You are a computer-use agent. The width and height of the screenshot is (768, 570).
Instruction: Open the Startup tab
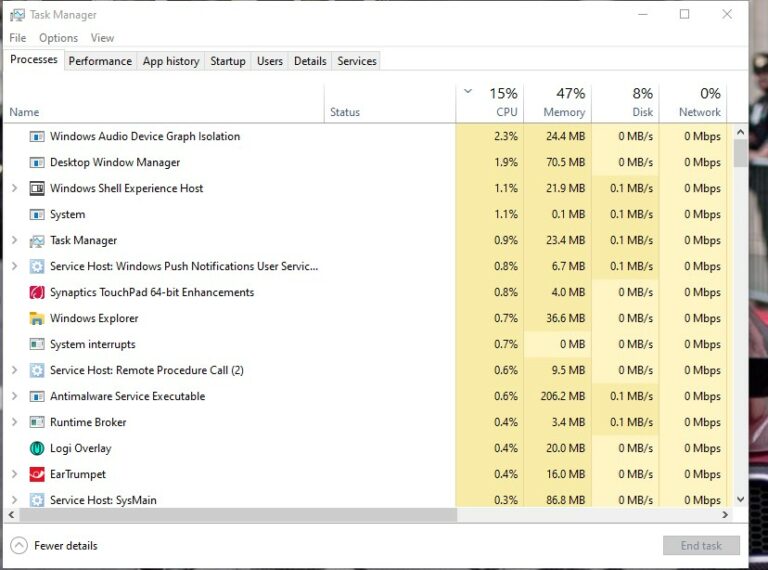pyautogui.click(x=227, y=61)
